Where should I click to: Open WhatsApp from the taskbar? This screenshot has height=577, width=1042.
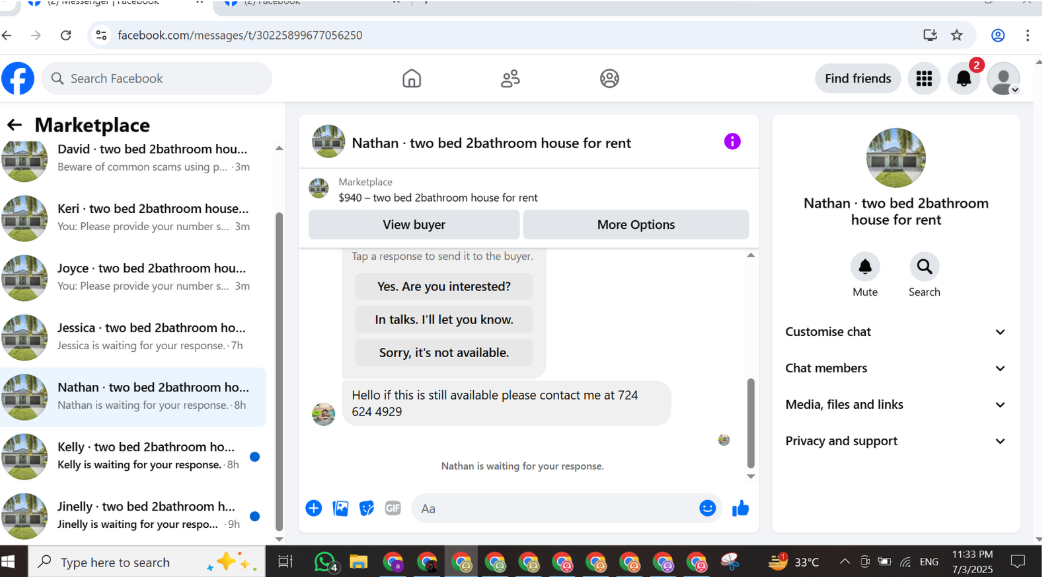[x=326, y=562]
